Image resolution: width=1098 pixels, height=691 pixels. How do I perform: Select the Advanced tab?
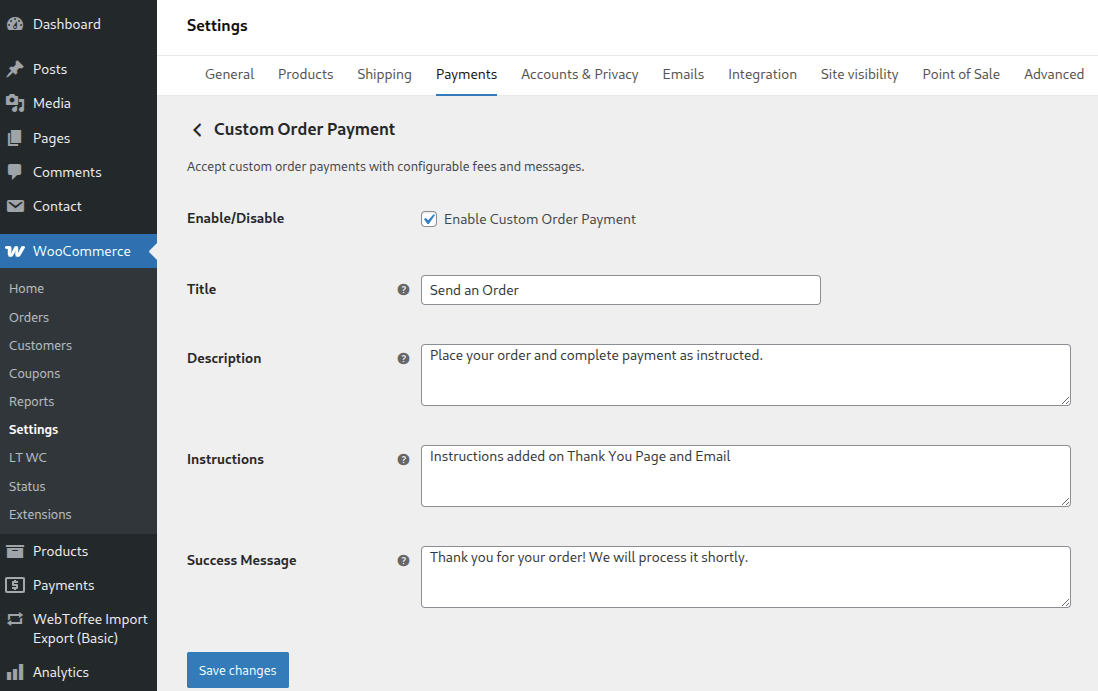tap(1054, 75)
